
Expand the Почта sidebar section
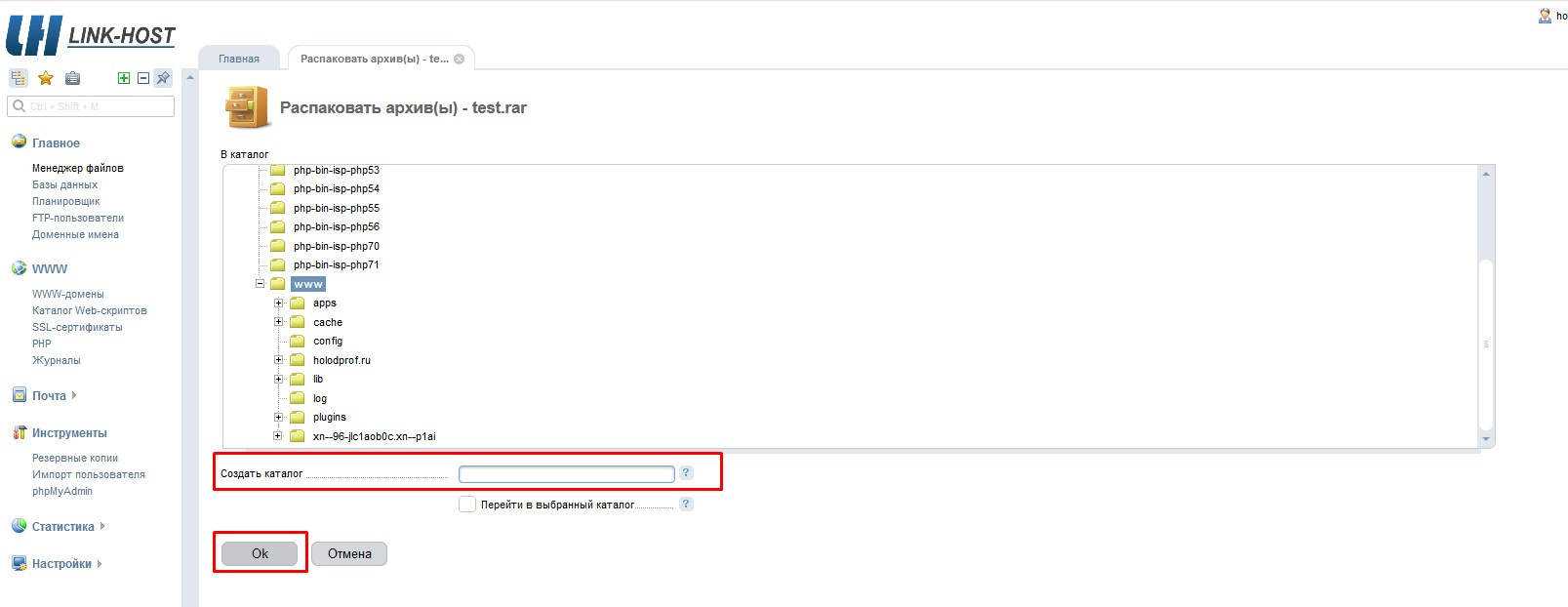[x=49, y=395]
